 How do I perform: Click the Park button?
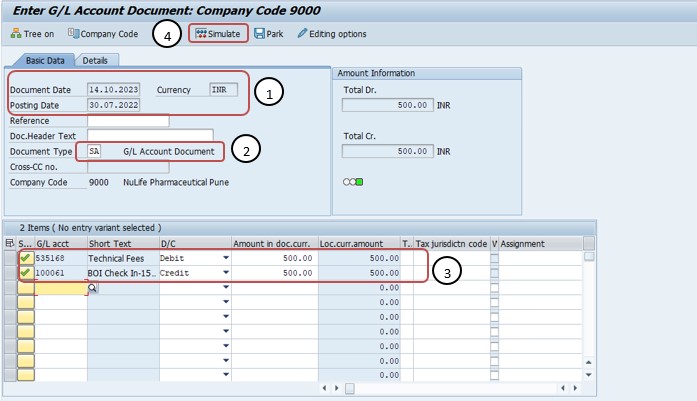point(268,34)
